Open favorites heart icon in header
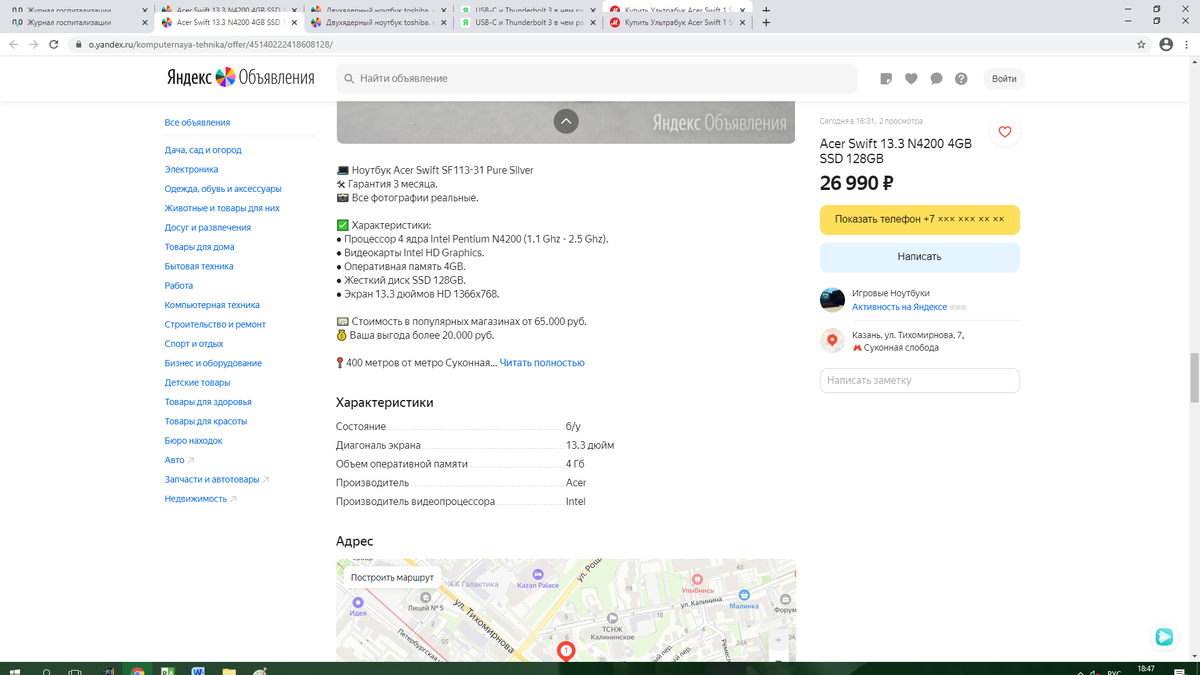Viewport: 1200px width, 675px height. pyautogui.click(x=911, y=79)
